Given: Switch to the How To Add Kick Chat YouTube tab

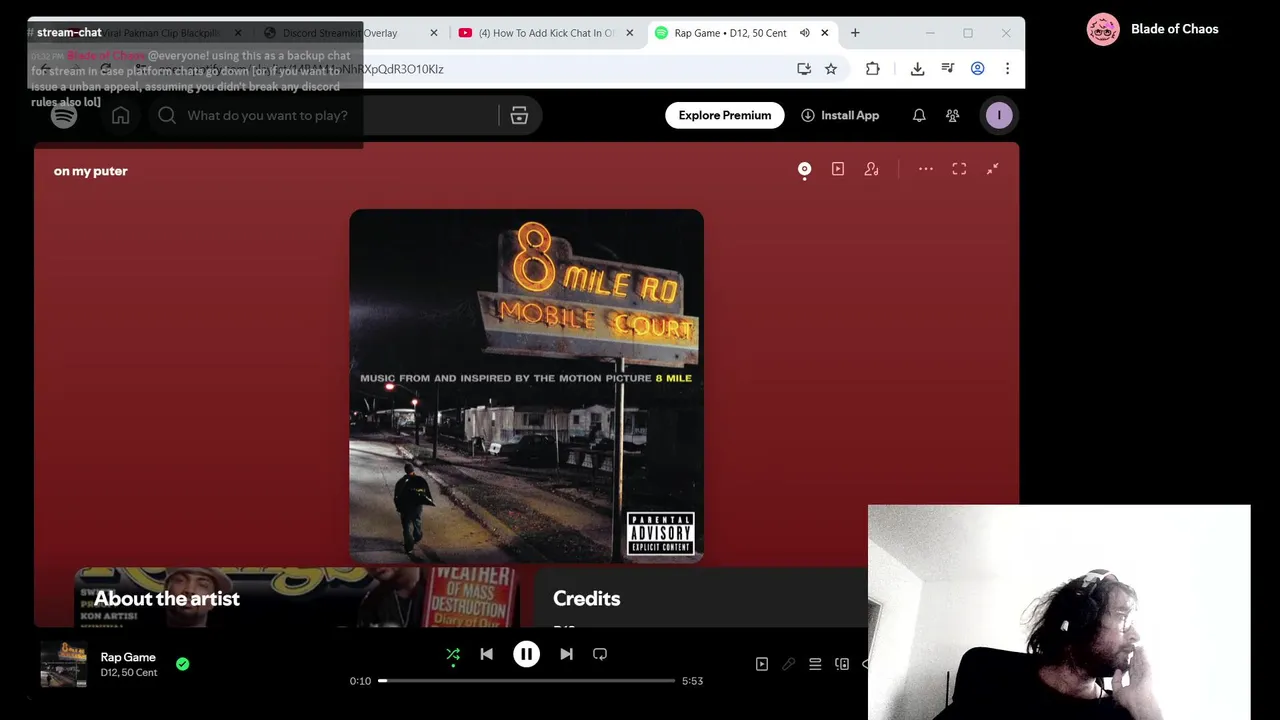Looking at the screenshot, I should (x=546, y=33).
